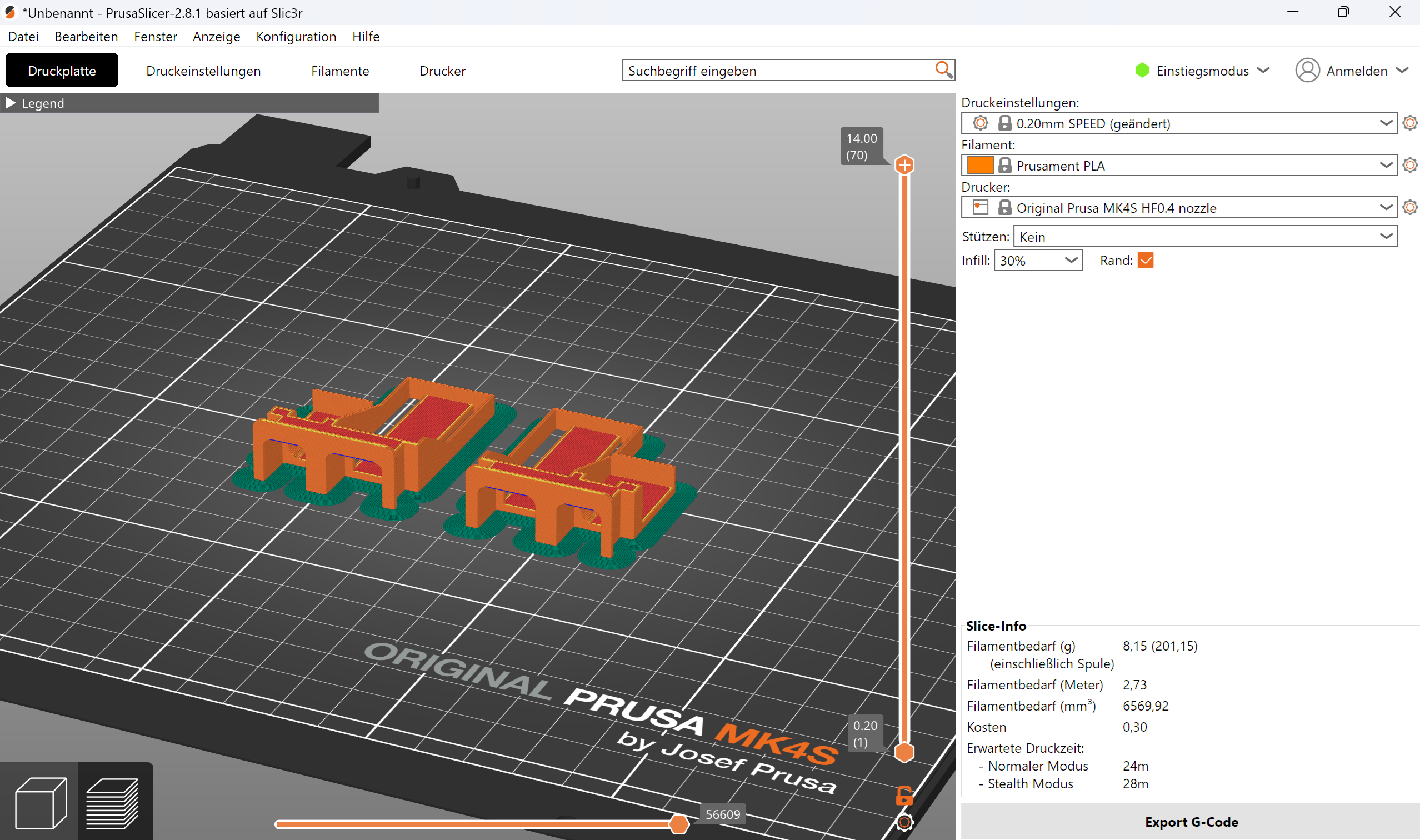The image size is (1420, 840).
Task: Open the vertical slider settings cog icon
Action: [x=904, y=822]
